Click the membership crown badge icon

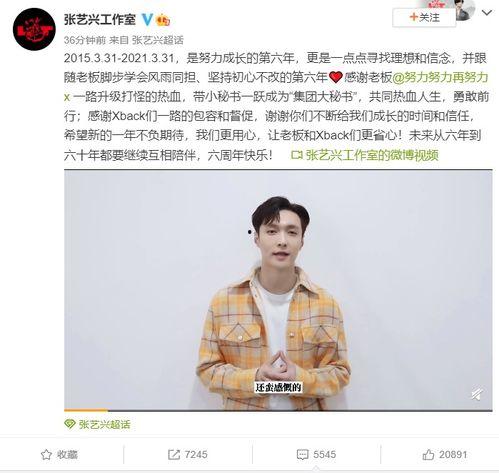163,20
